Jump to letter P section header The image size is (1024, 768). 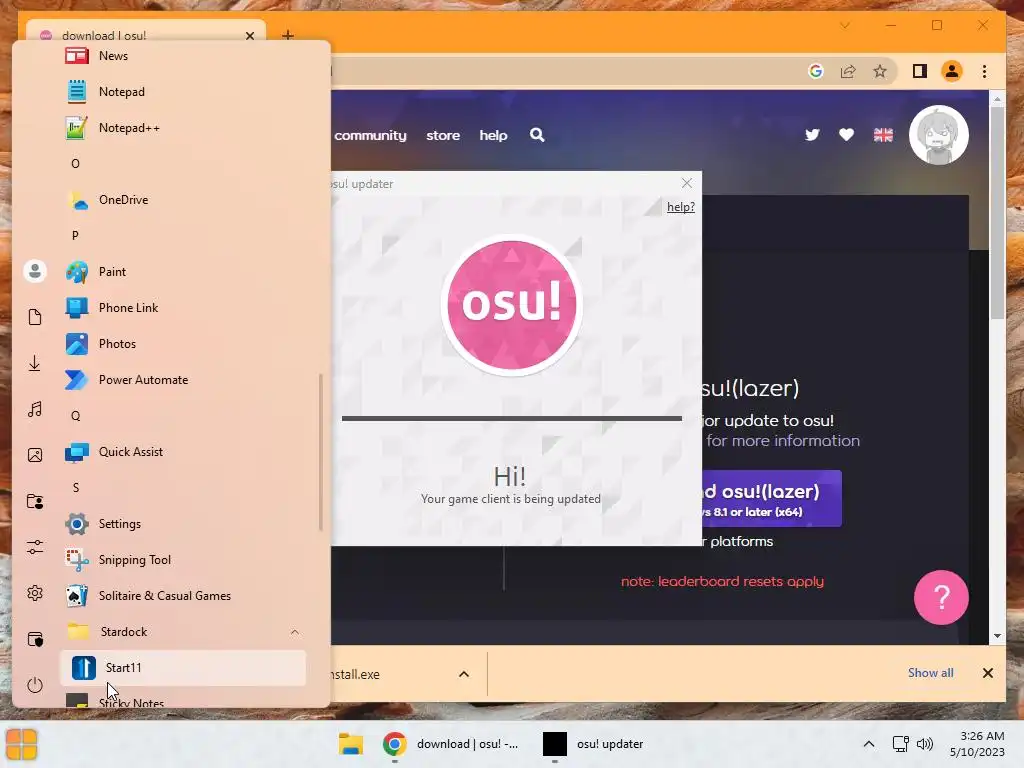point(75,235)
